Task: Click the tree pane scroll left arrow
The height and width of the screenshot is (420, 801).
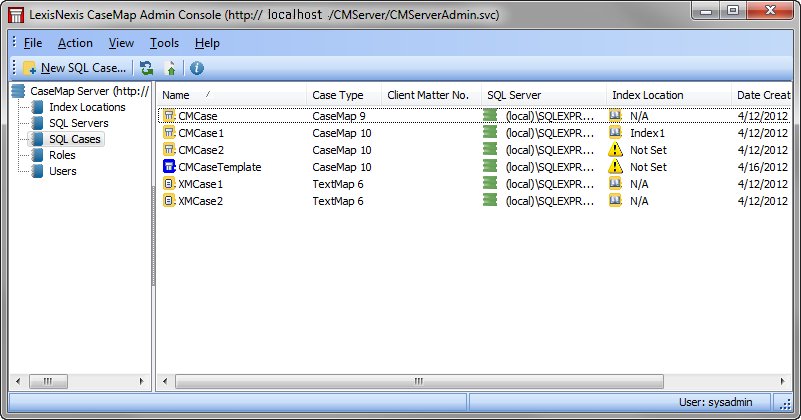Action: point(18,381)
